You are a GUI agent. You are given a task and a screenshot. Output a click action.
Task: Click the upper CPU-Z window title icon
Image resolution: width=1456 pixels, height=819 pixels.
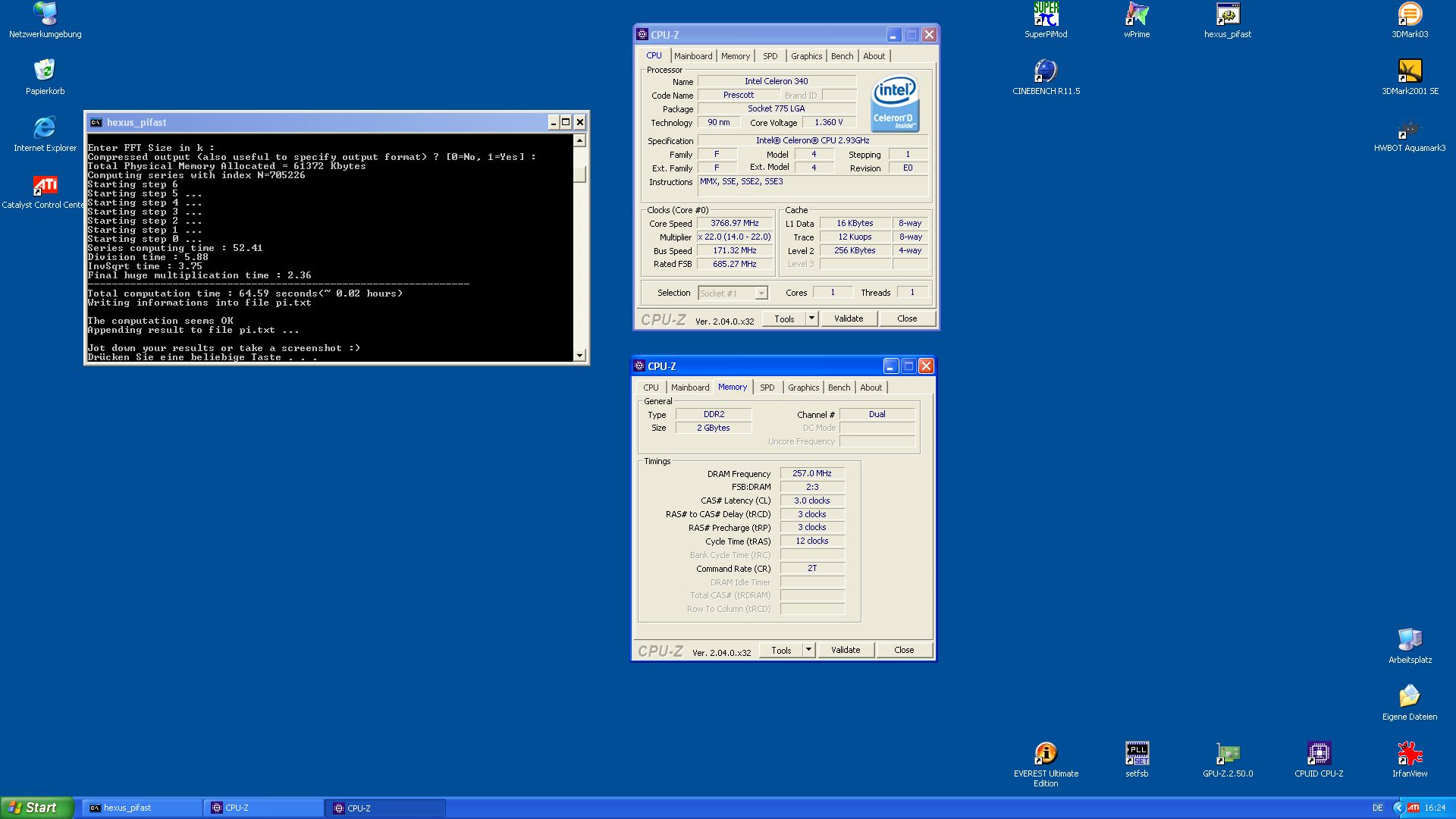(x=642, y=34)
